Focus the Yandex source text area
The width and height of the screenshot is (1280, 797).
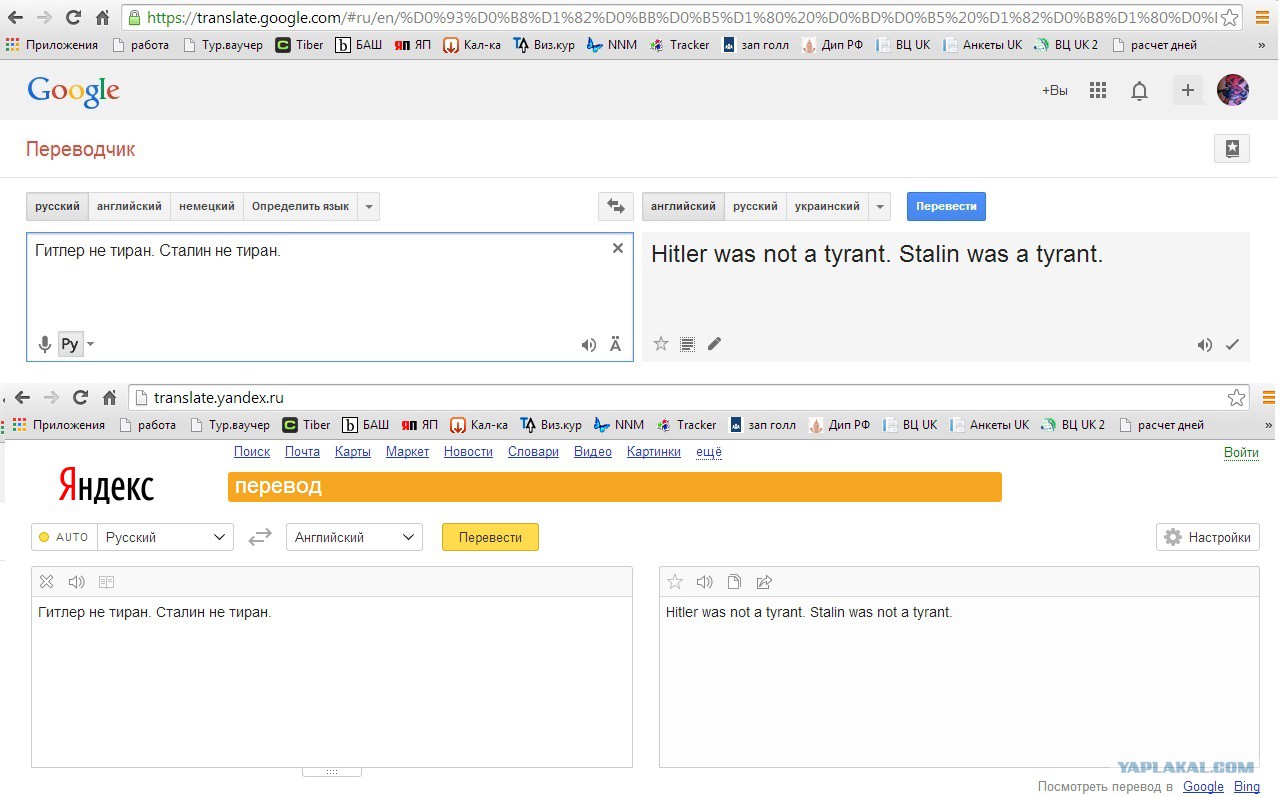[332, 682]
